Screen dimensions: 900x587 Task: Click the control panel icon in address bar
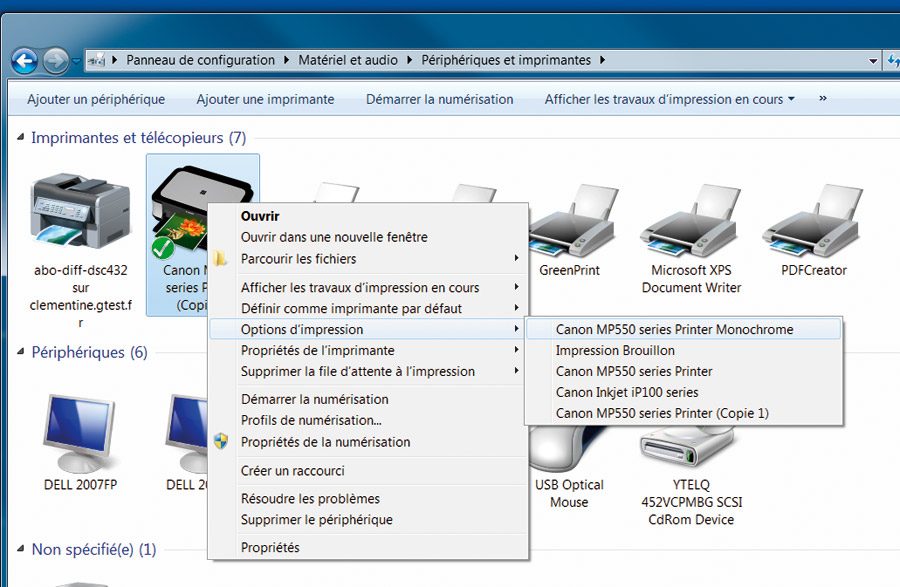coord(97,60)
